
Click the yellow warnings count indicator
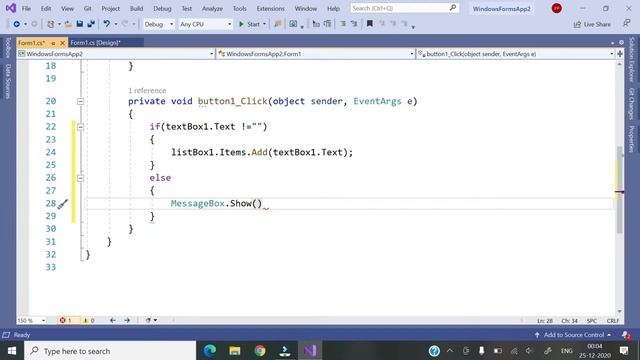(x=89, y=320)
